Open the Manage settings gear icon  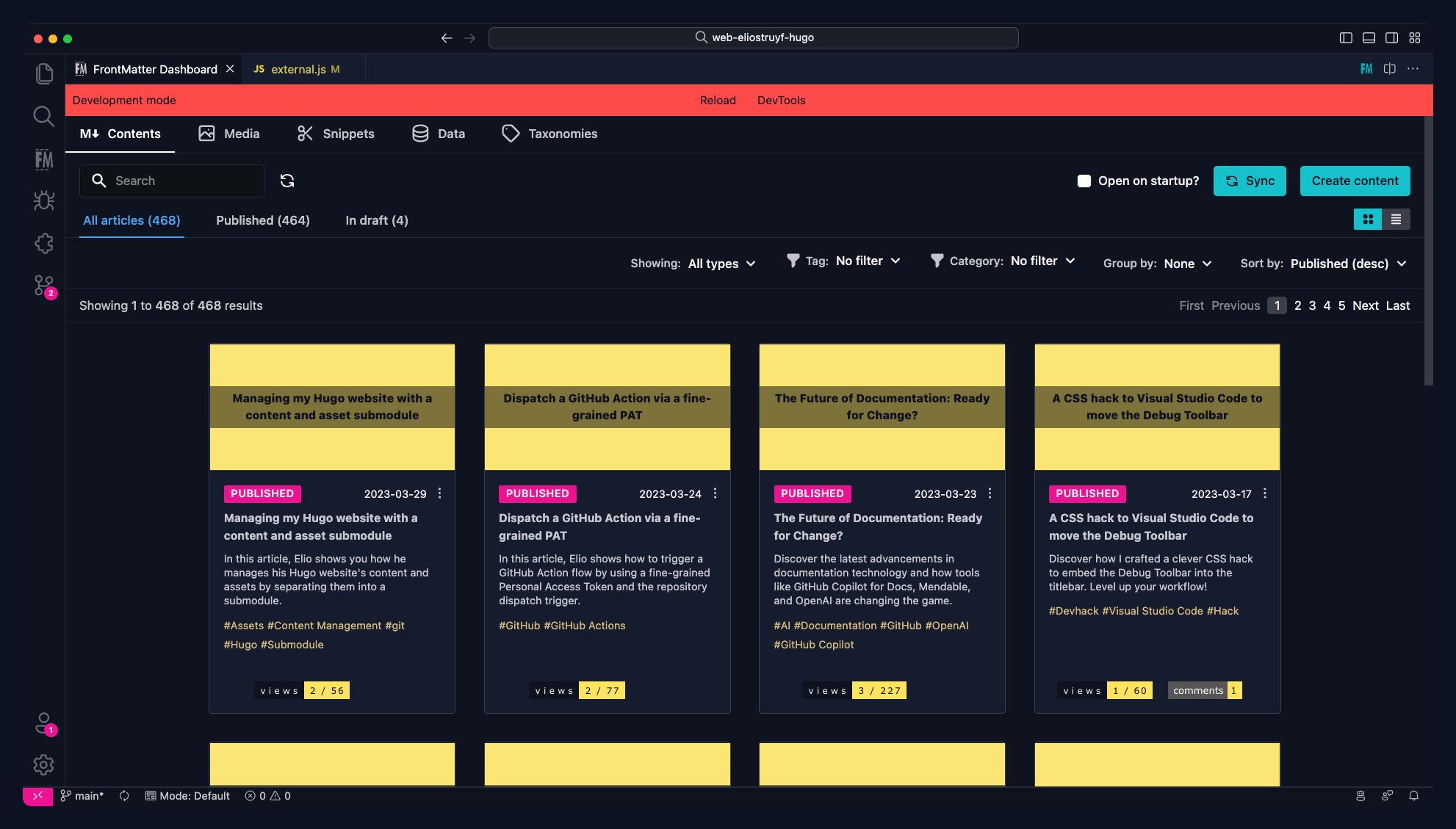(44, 765)
